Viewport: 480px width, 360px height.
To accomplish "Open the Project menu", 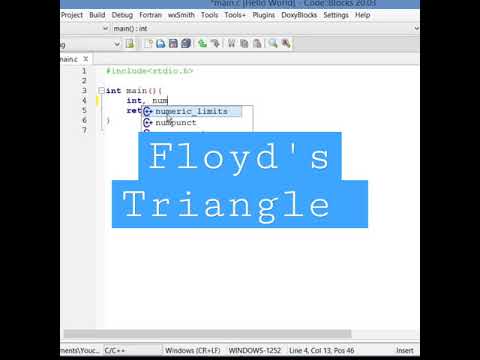I will pyautogui.click(x=72, y=15).
